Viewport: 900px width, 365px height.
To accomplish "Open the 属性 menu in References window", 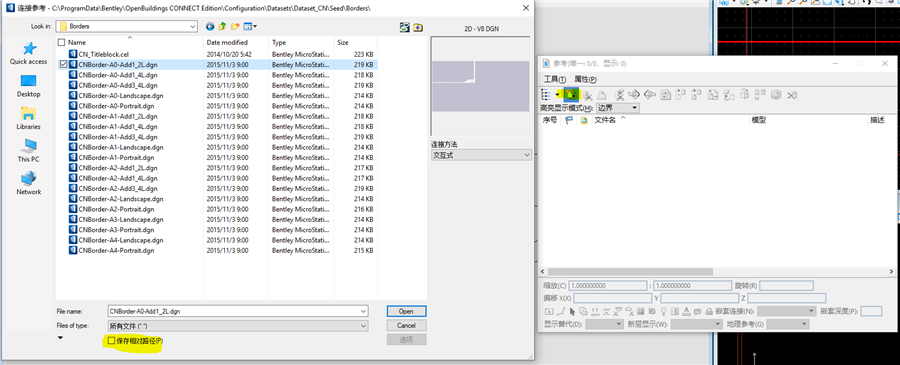I will [585, 79].
